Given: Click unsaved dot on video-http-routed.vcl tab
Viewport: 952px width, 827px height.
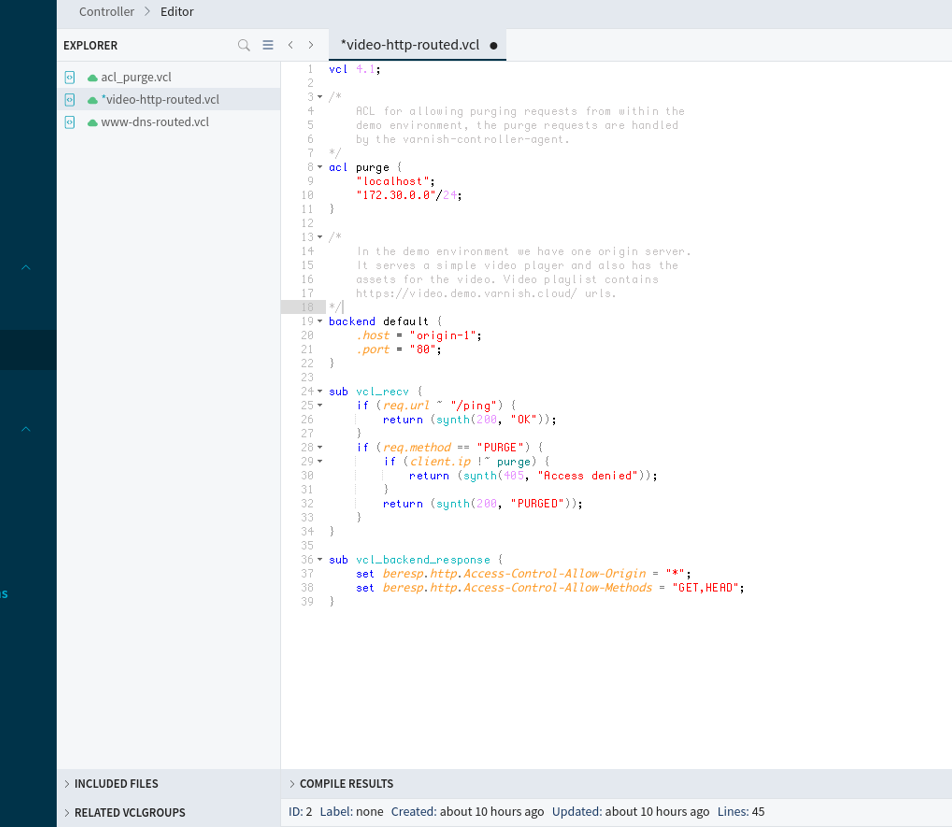Looking at the screenshot, I should (x=494, y=45).
